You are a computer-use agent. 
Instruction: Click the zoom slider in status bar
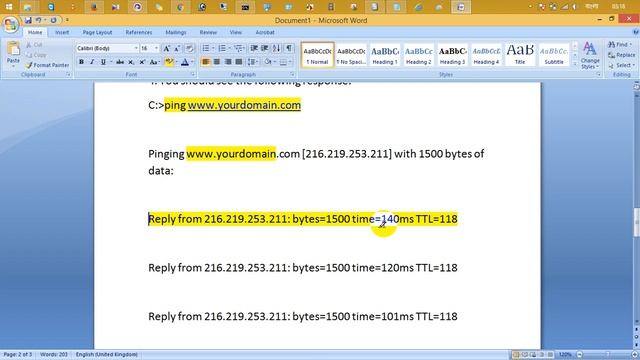pyautogui.click(x=607, y=354)
